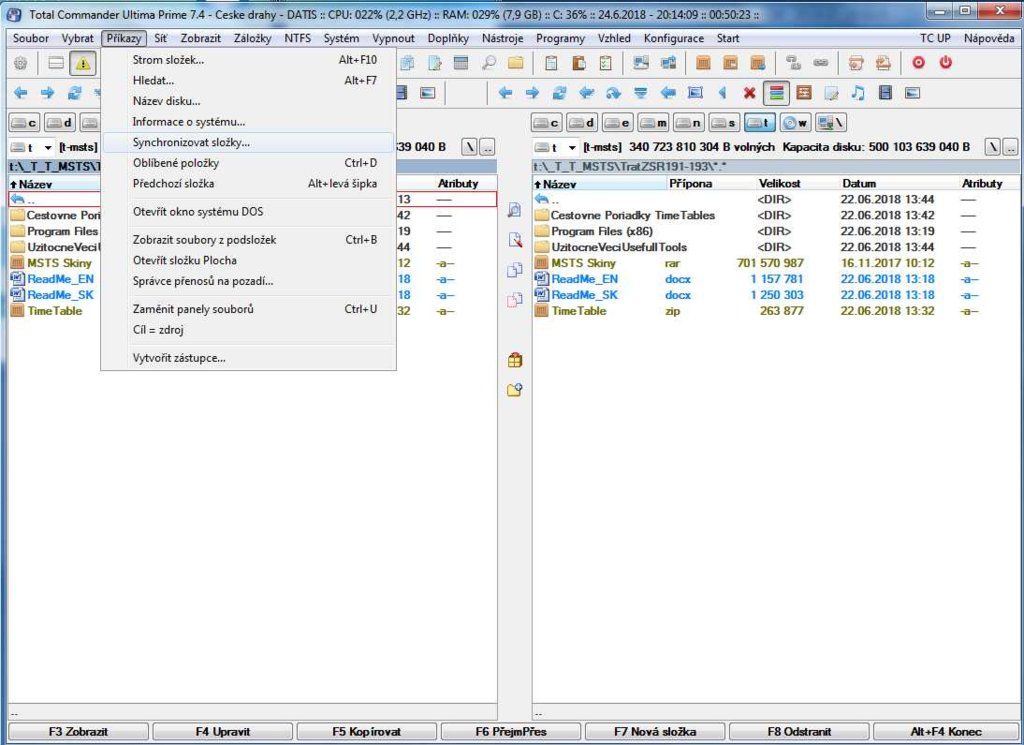Click right panel root backslash button
Viewport: 1024px width, 745px height.
point(993,148)
